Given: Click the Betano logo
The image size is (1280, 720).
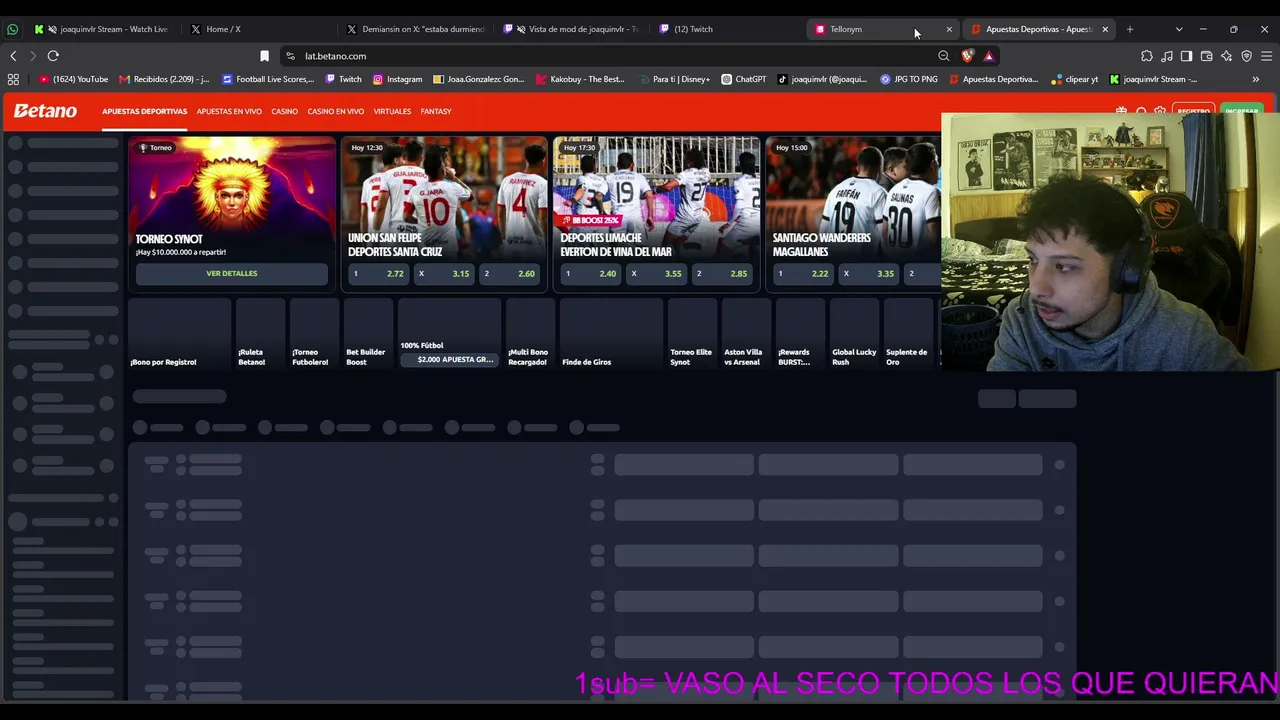Looking at the screenshot, I should (x=45, y=111).
